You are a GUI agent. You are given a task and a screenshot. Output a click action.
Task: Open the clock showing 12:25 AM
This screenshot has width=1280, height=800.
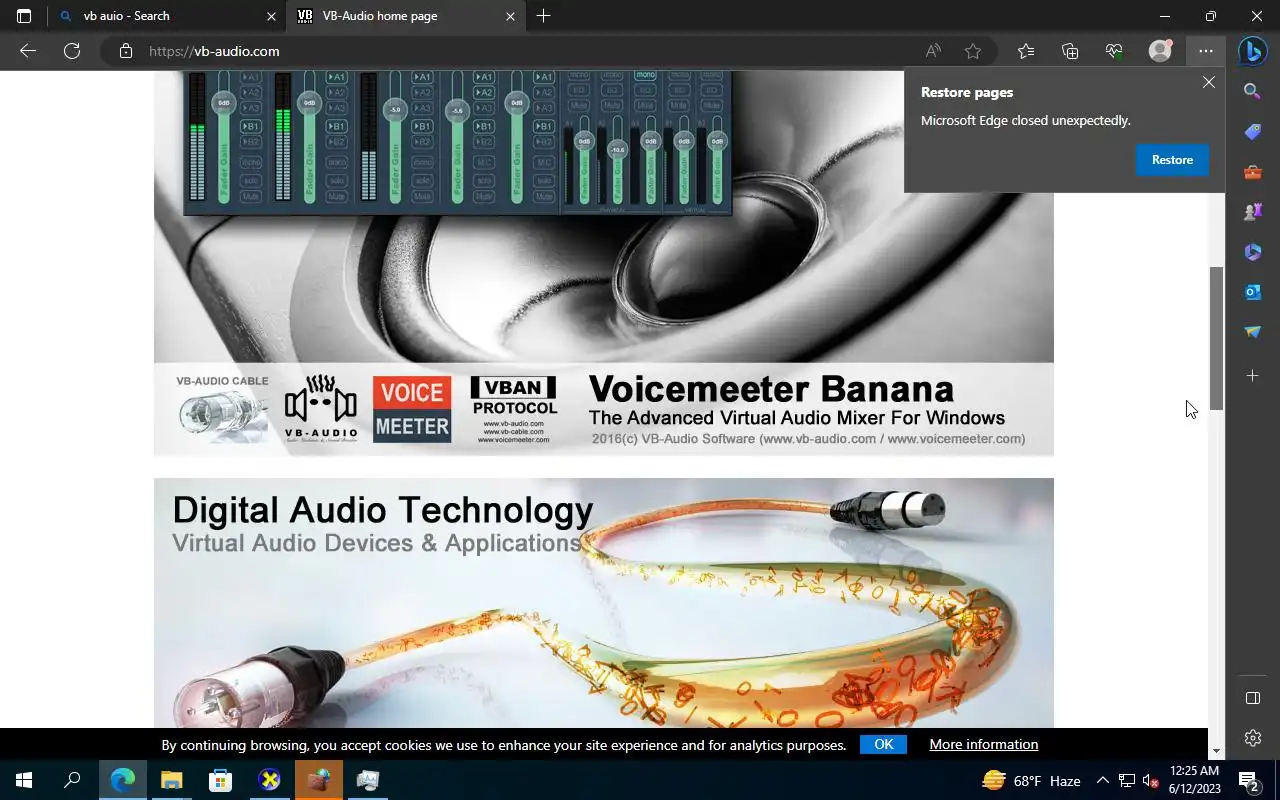pos(1194,780)
